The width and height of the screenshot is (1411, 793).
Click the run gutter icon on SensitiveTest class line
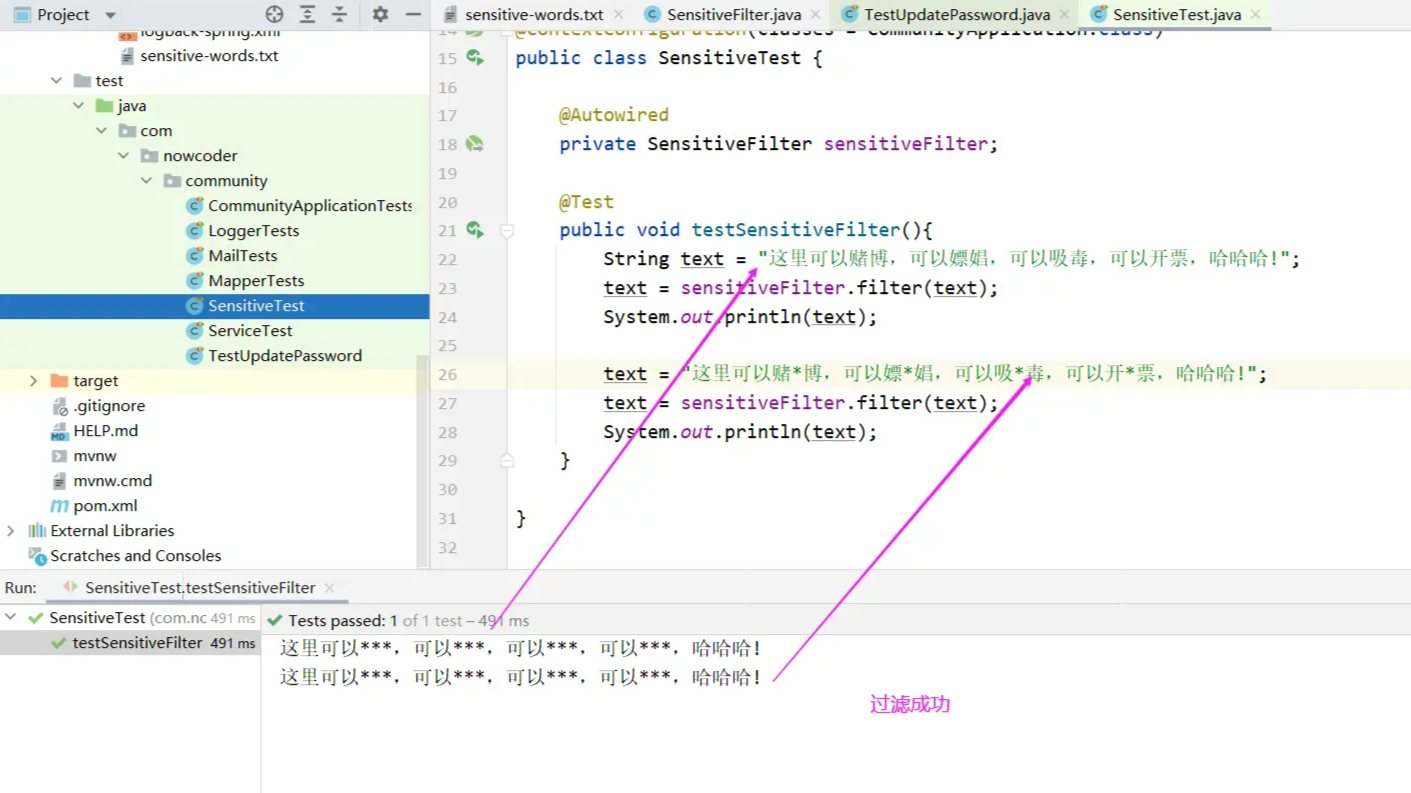(475, 57)
